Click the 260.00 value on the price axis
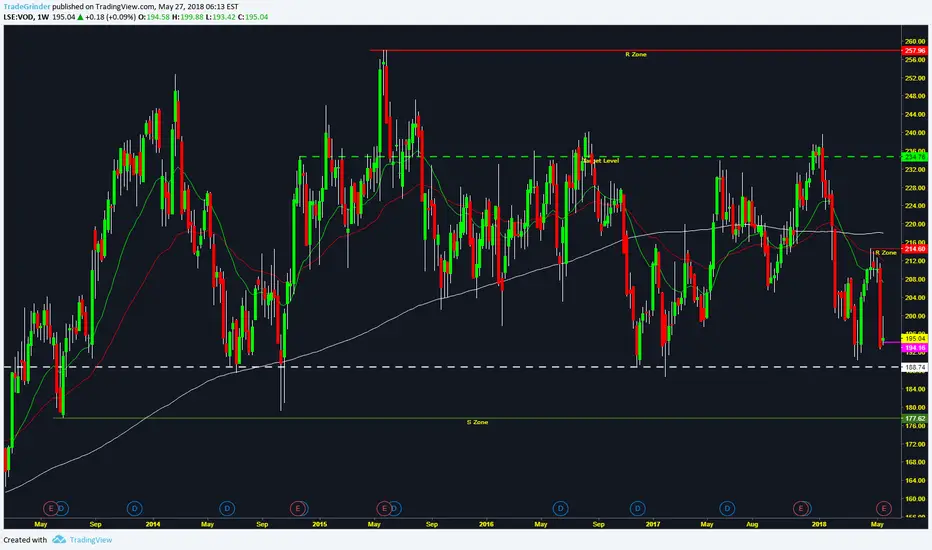The image size is (932, 550). tap(915, 42)
